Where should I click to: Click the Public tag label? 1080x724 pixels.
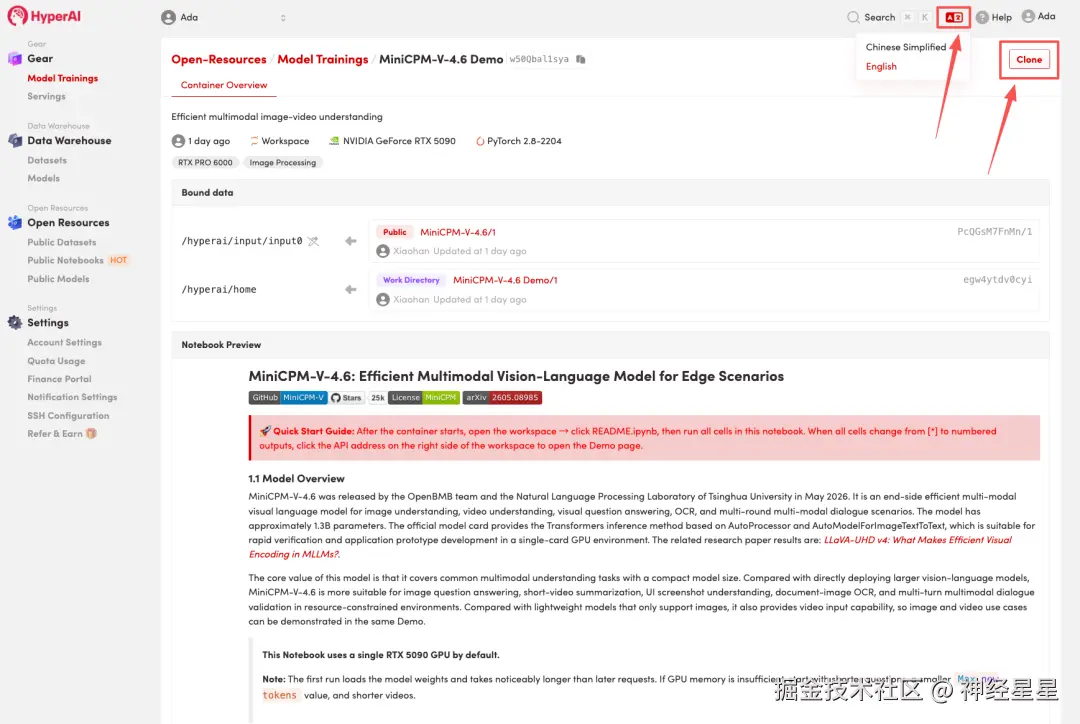[395, 232]
